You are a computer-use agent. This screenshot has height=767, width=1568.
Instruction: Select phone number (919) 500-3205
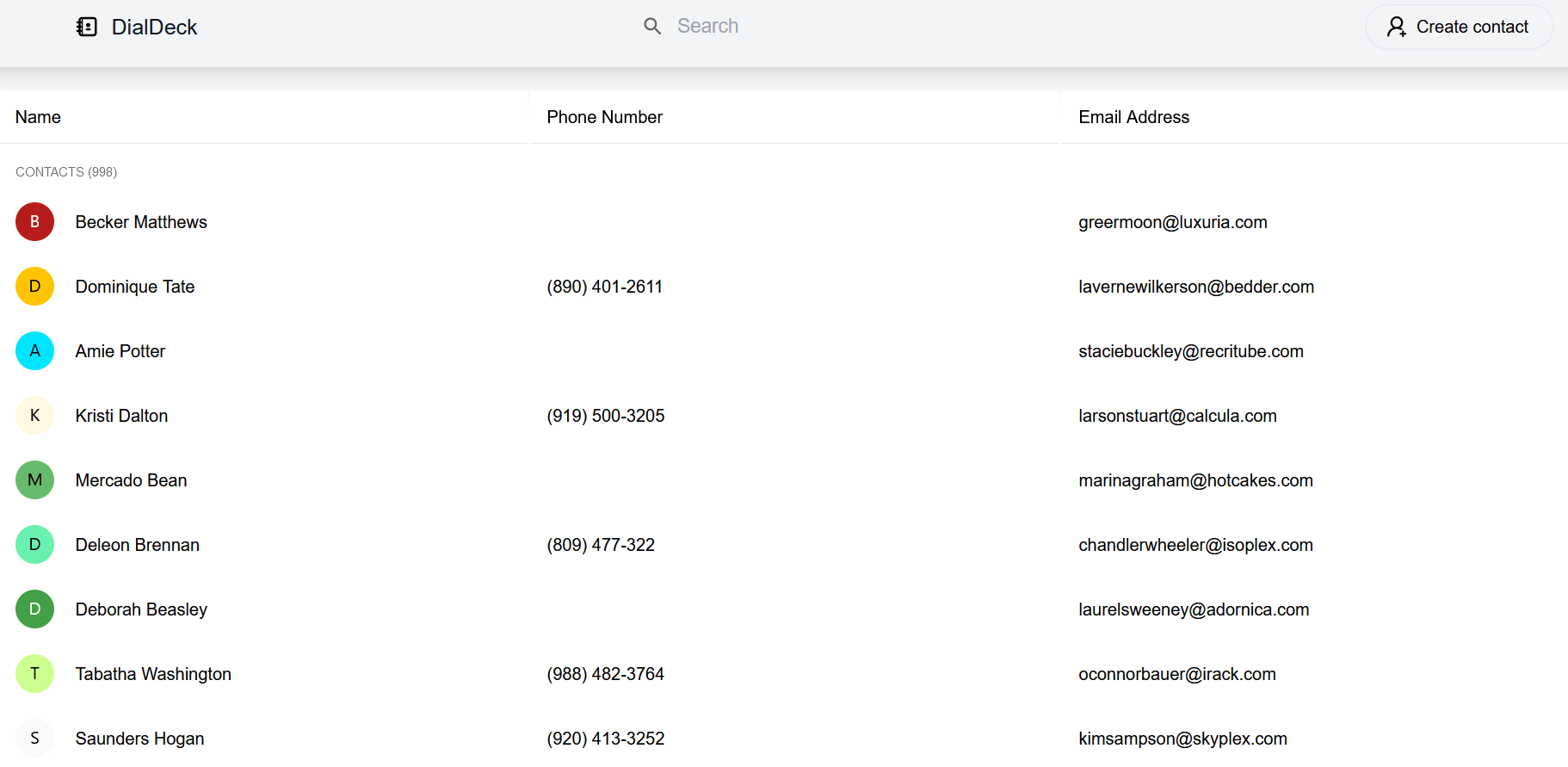[605, 416]
